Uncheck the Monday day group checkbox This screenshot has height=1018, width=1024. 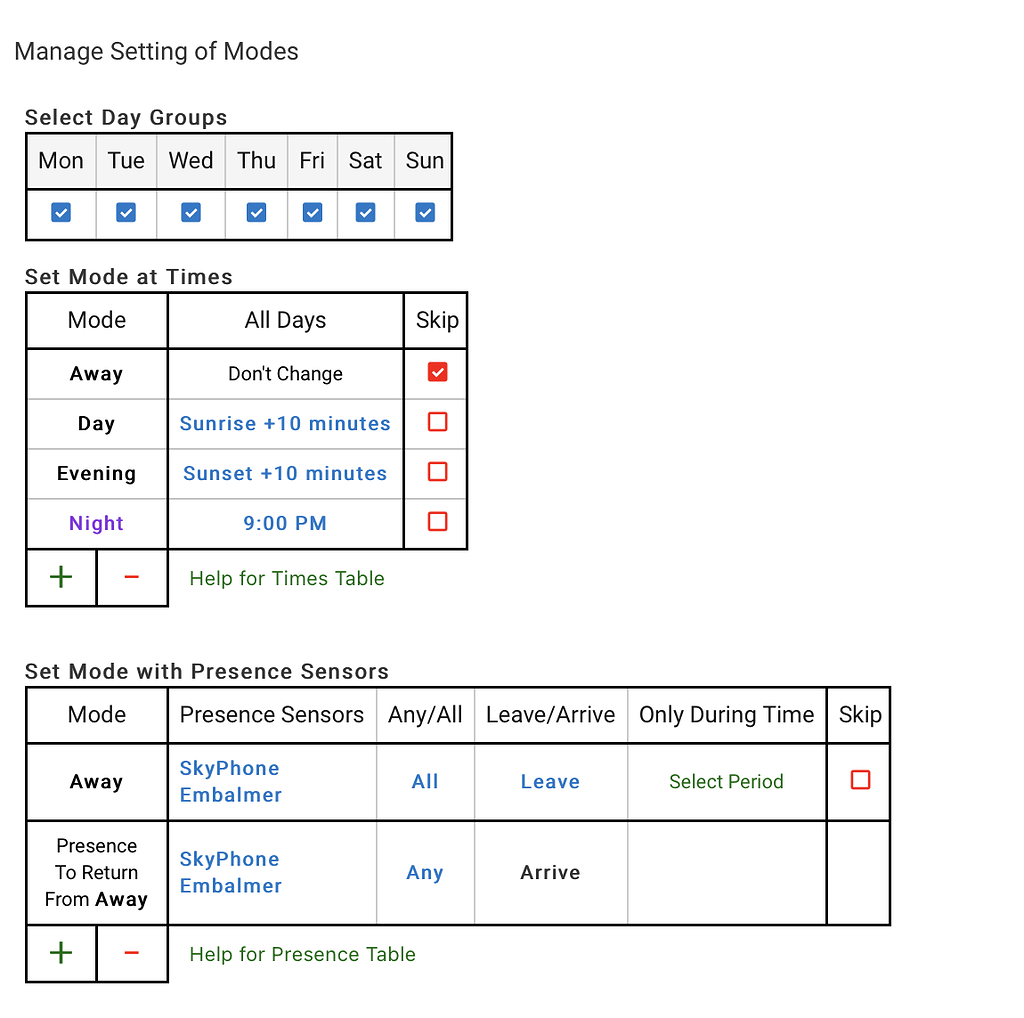(x=60, y=212)
